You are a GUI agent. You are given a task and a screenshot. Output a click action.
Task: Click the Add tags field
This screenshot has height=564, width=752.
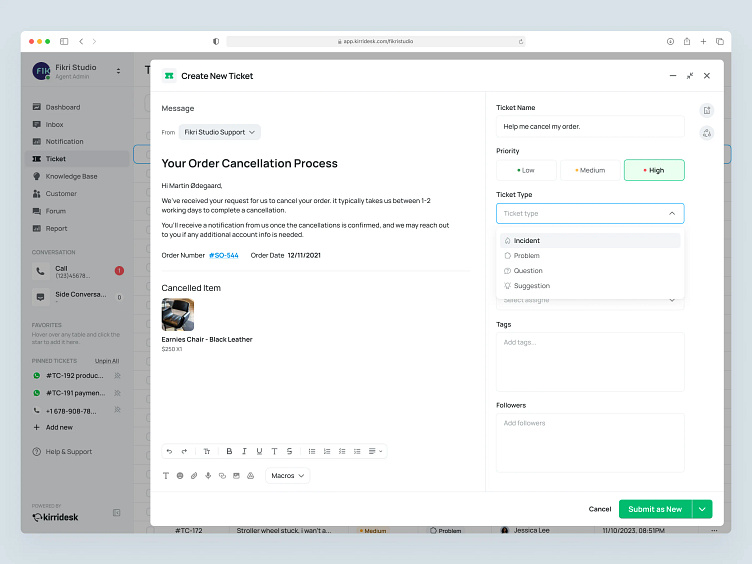pyautogui.click(x=590, y=362)
